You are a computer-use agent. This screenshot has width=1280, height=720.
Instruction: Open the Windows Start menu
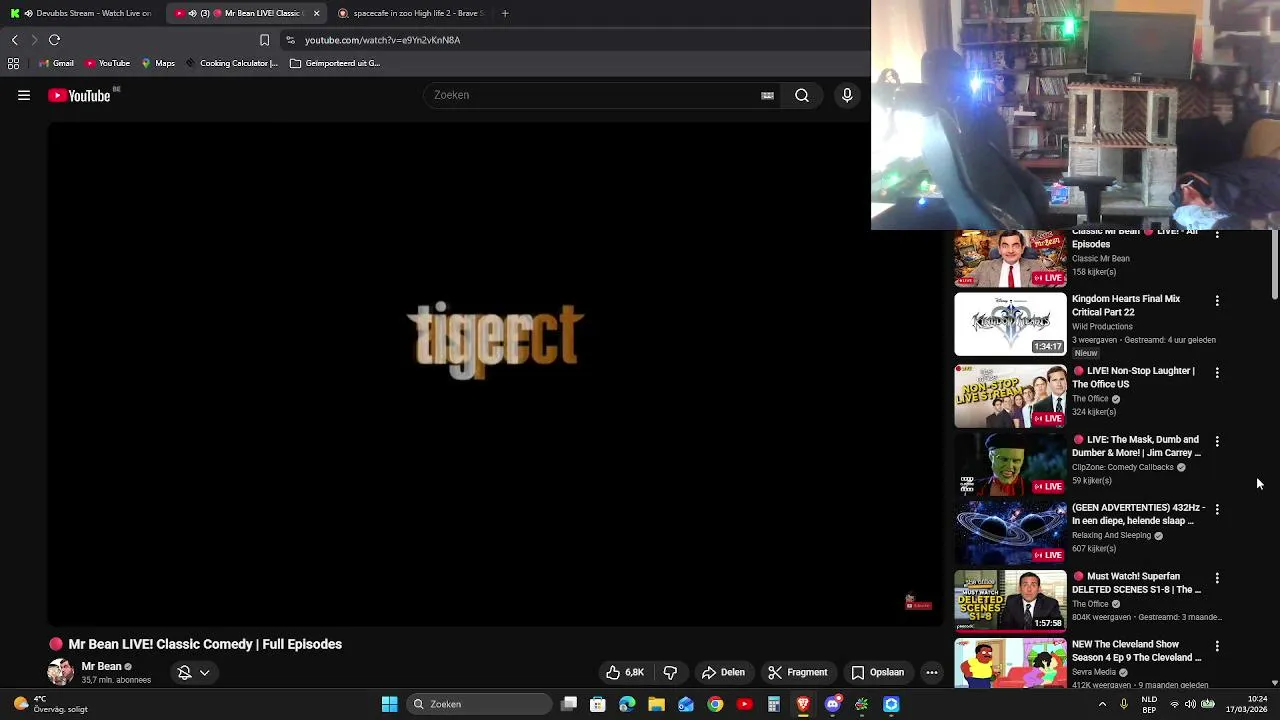click(x=389, y=704)
